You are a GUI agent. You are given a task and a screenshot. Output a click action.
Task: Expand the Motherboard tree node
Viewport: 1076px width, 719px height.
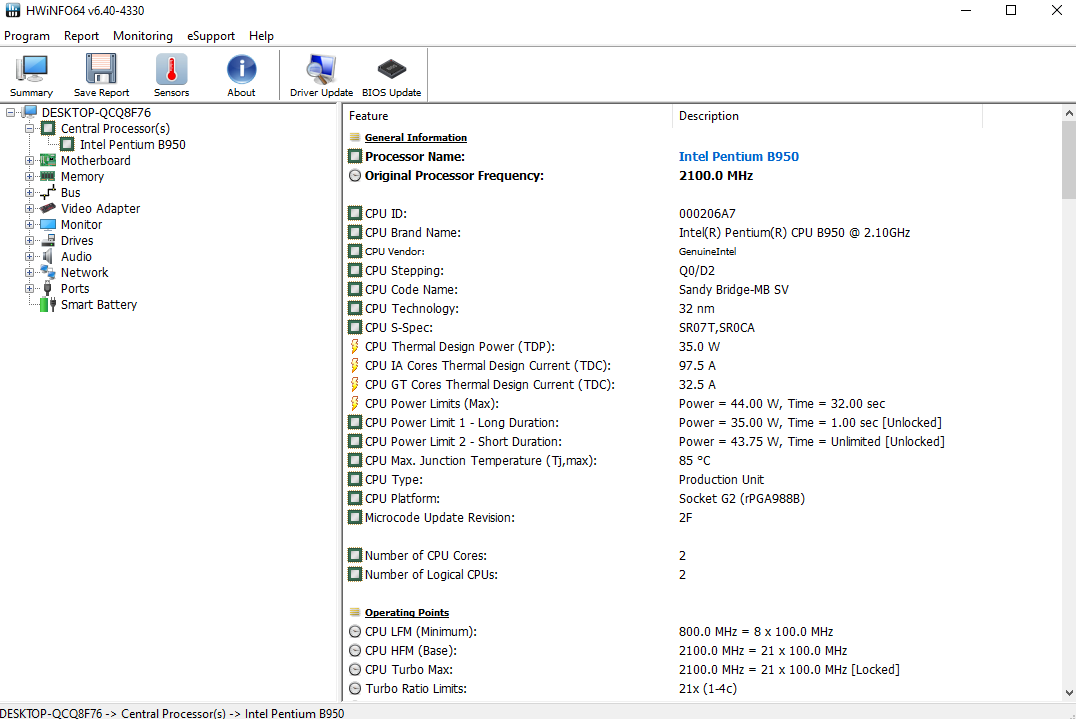(30, 161)
